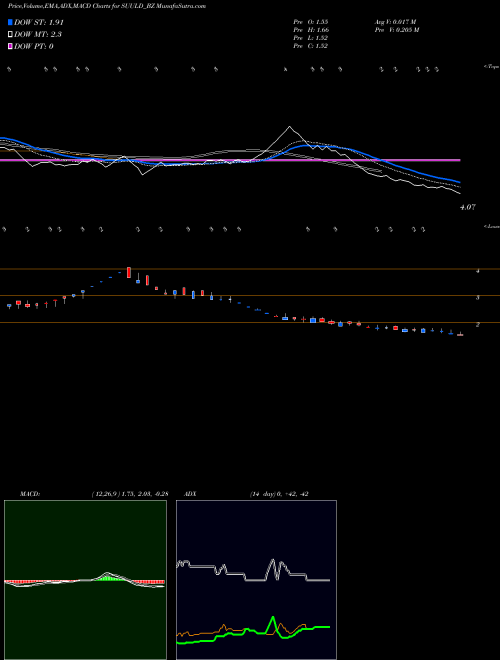Click the 'MACD:' panel heading
The width and height of the screenshot is (500, 660).
tap(30, 494)
